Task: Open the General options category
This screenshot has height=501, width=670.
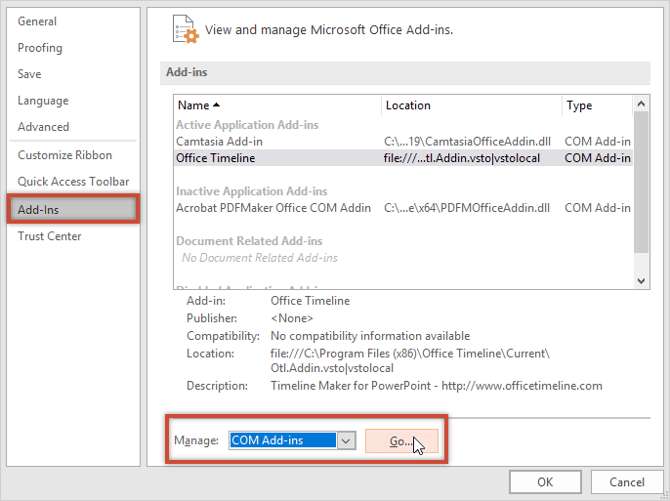Action: [x=37, y=21]
